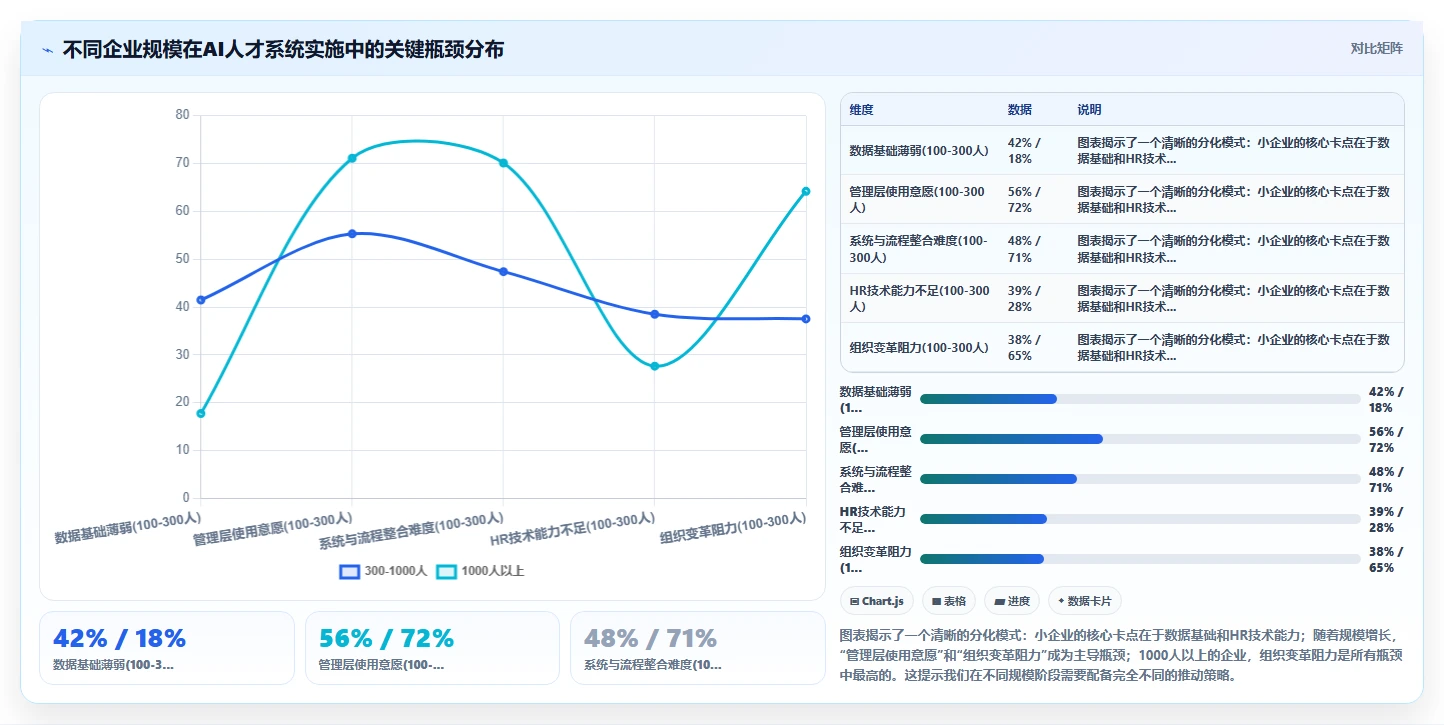Select the 42% / 18% stat card

[x=167, y=648]
